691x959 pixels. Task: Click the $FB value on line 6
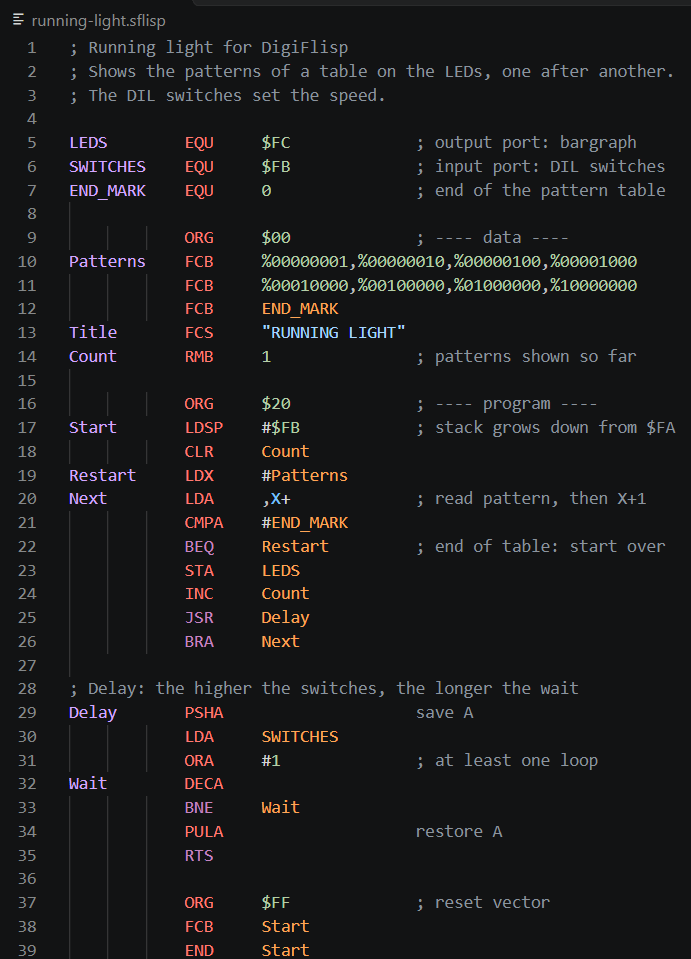pyautogui.click(x=276, y=166)
